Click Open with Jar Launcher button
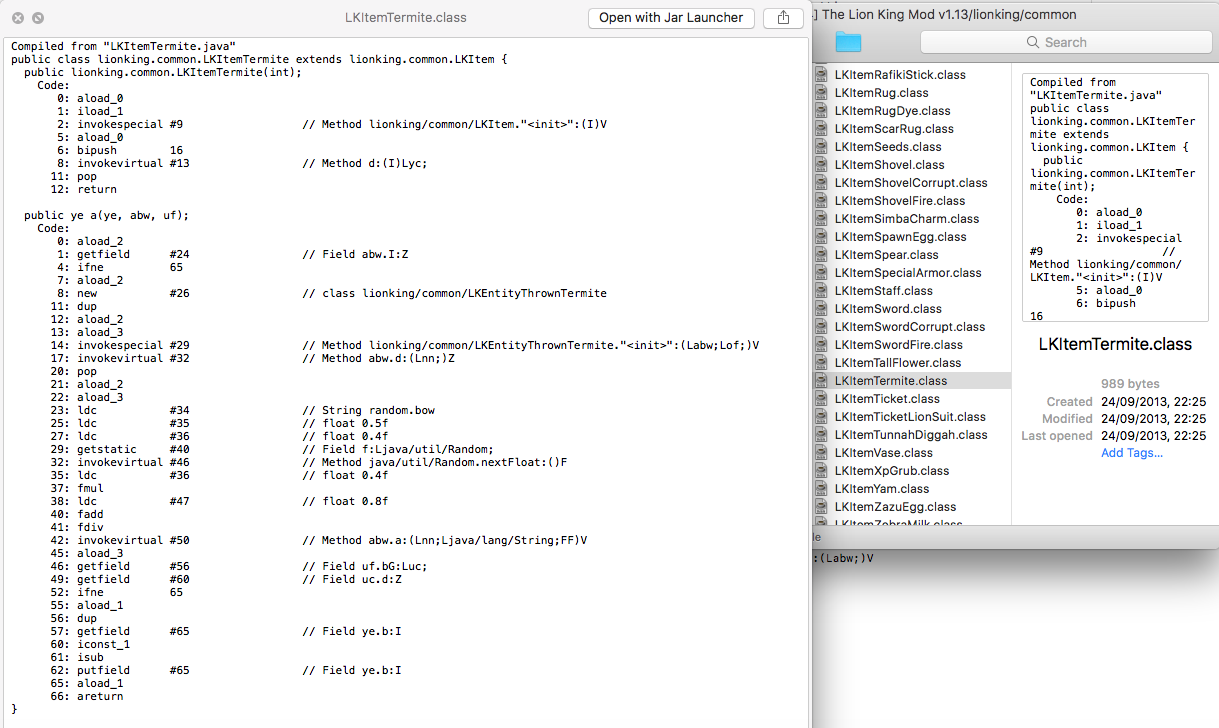 pos(671,17)
